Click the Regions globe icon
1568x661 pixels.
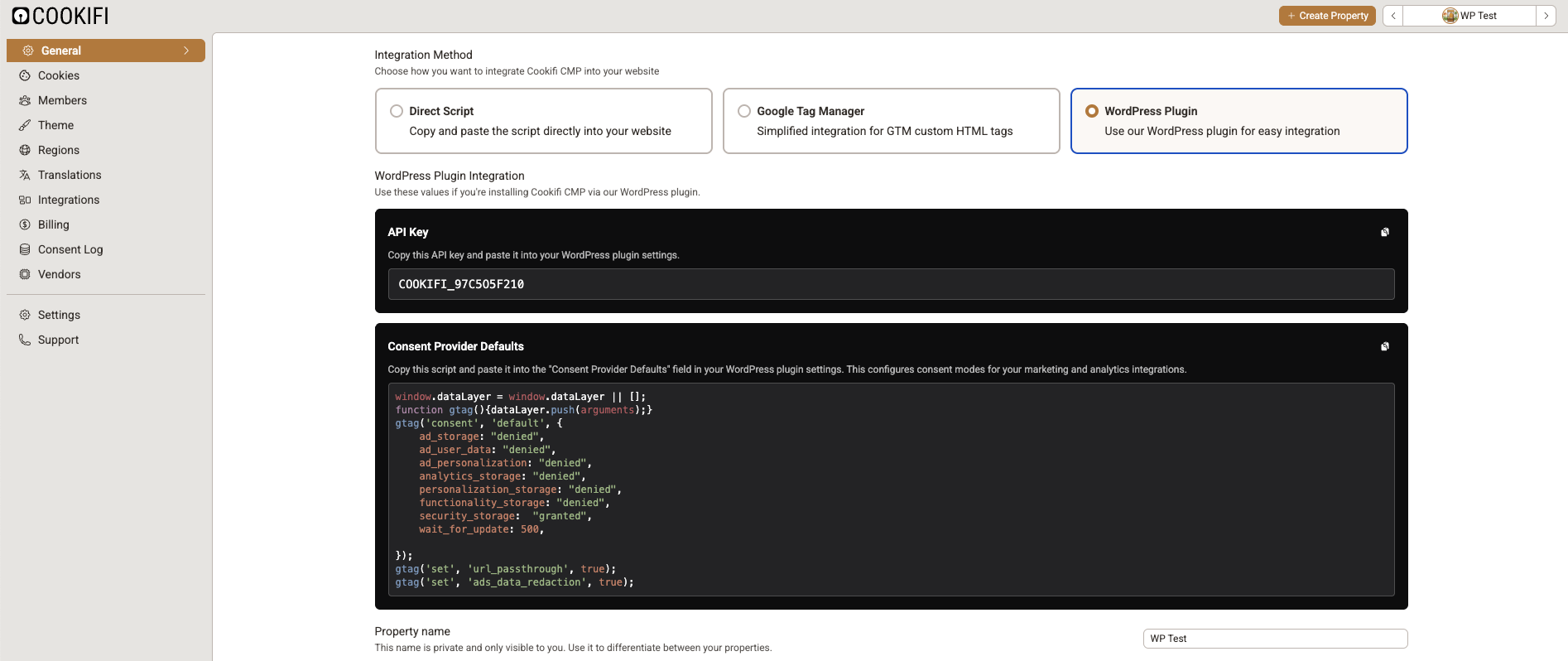pyautogui.click(x=25, y=150)
